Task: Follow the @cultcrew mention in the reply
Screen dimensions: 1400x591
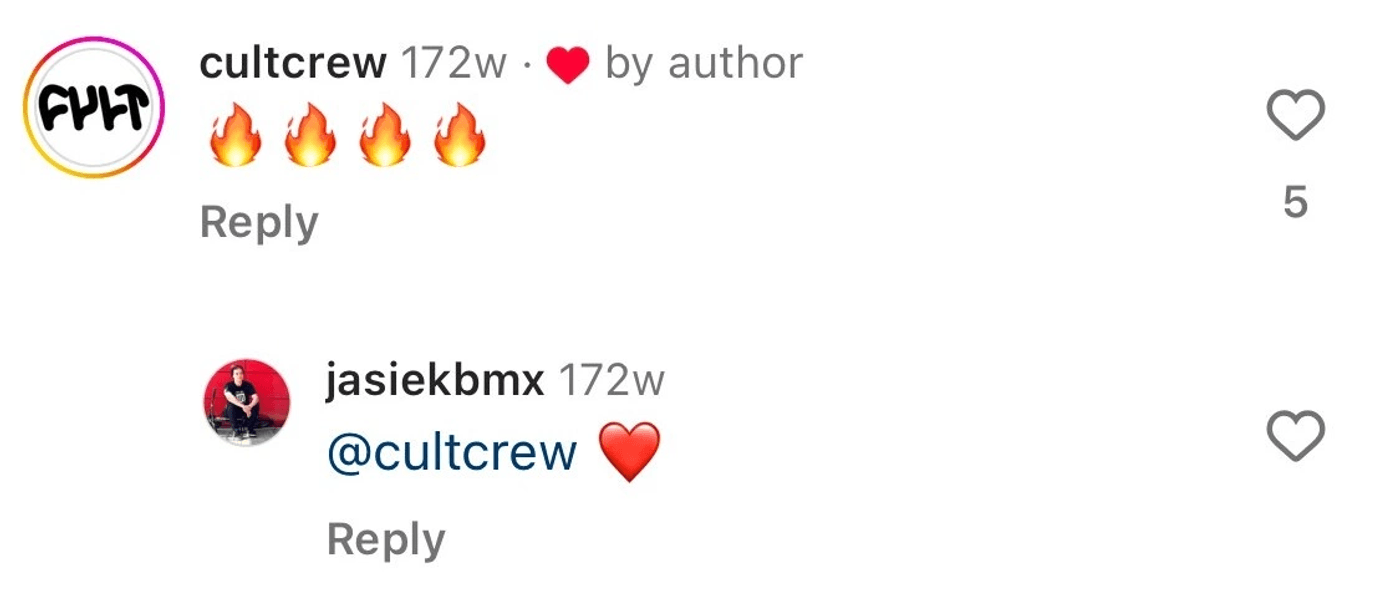Action: point(452,452)
